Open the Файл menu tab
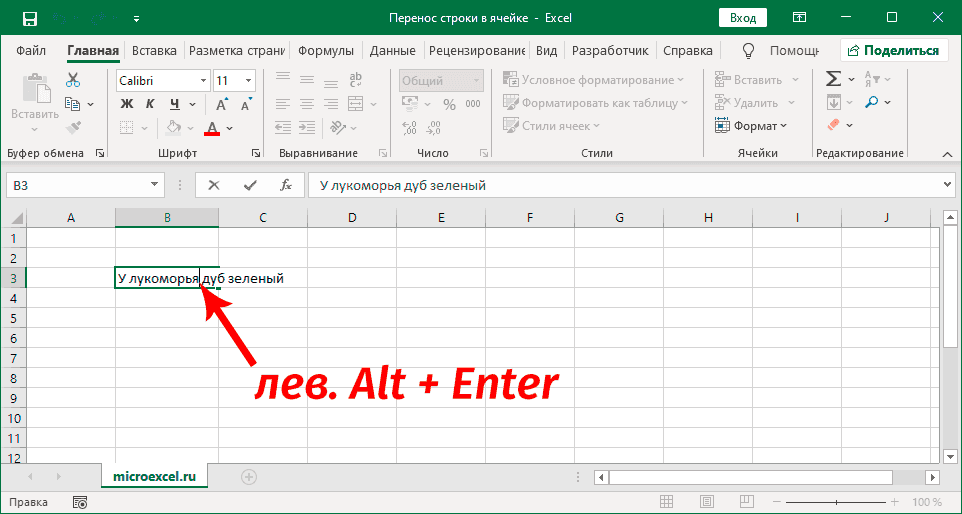Viewport: 962px width, 514px height. click(x=31, y=50)
